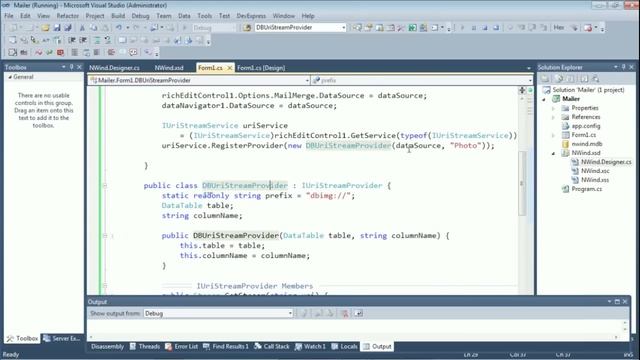The width and height of the screenshot is (640, 360).
Task: Click Clear All icon in Output toolbar
Action: [344, 313]
